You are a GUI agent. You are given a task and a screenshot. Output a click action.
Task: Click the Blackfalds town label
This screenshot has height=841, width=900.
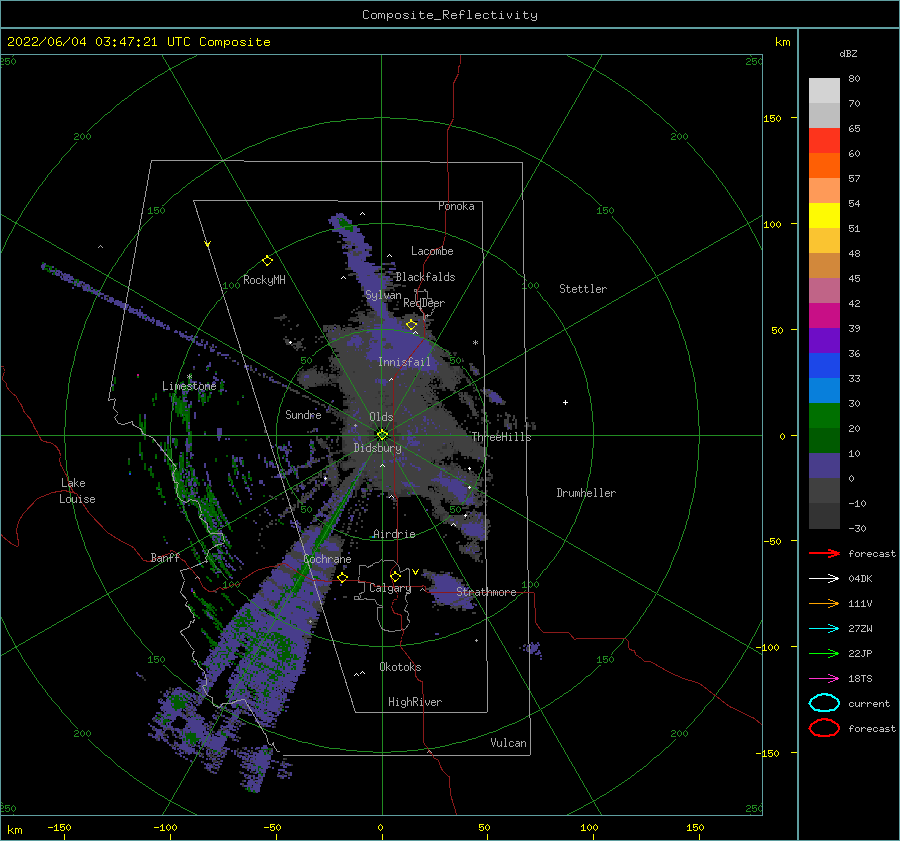tap(425, 277)
